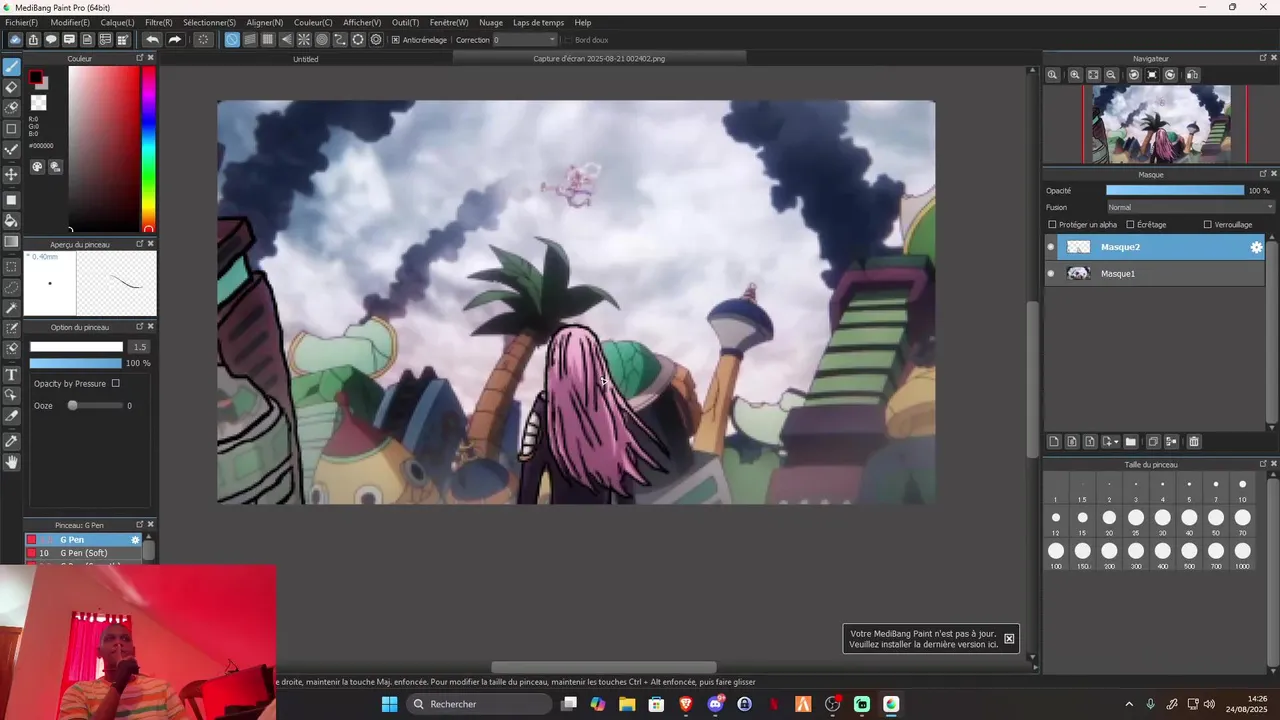Open the Sélectionner menu
This screenshot has height=720, width=1280.
point(209,22)
